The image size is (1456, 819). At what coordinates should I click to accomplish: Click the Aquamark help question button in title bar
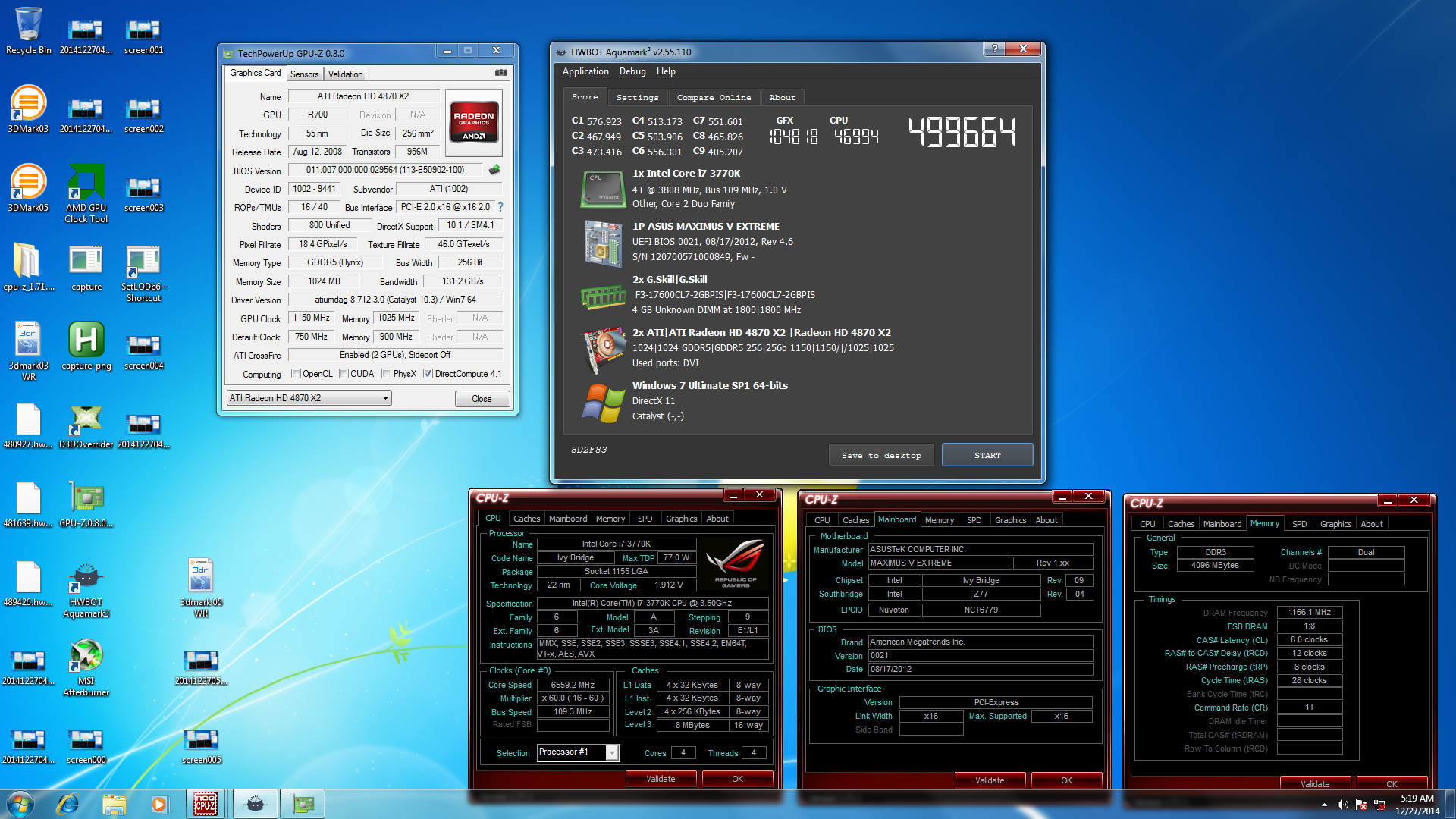click(x=994, y=49)
